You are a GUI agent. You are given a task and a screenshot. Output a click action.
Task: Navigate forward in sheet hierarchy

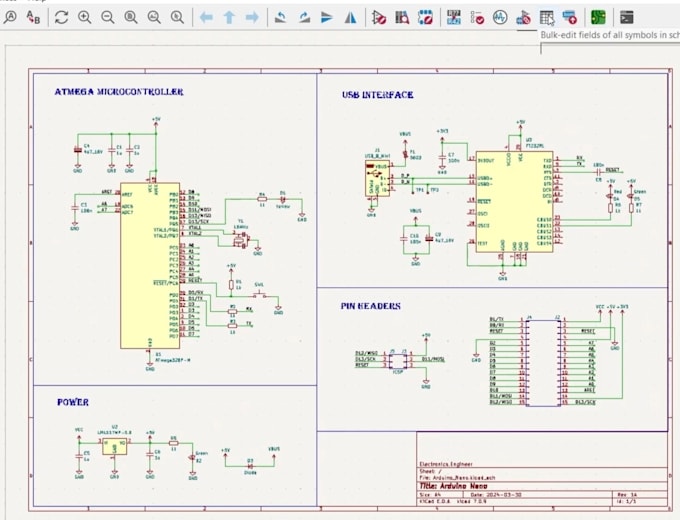[252, 17]
